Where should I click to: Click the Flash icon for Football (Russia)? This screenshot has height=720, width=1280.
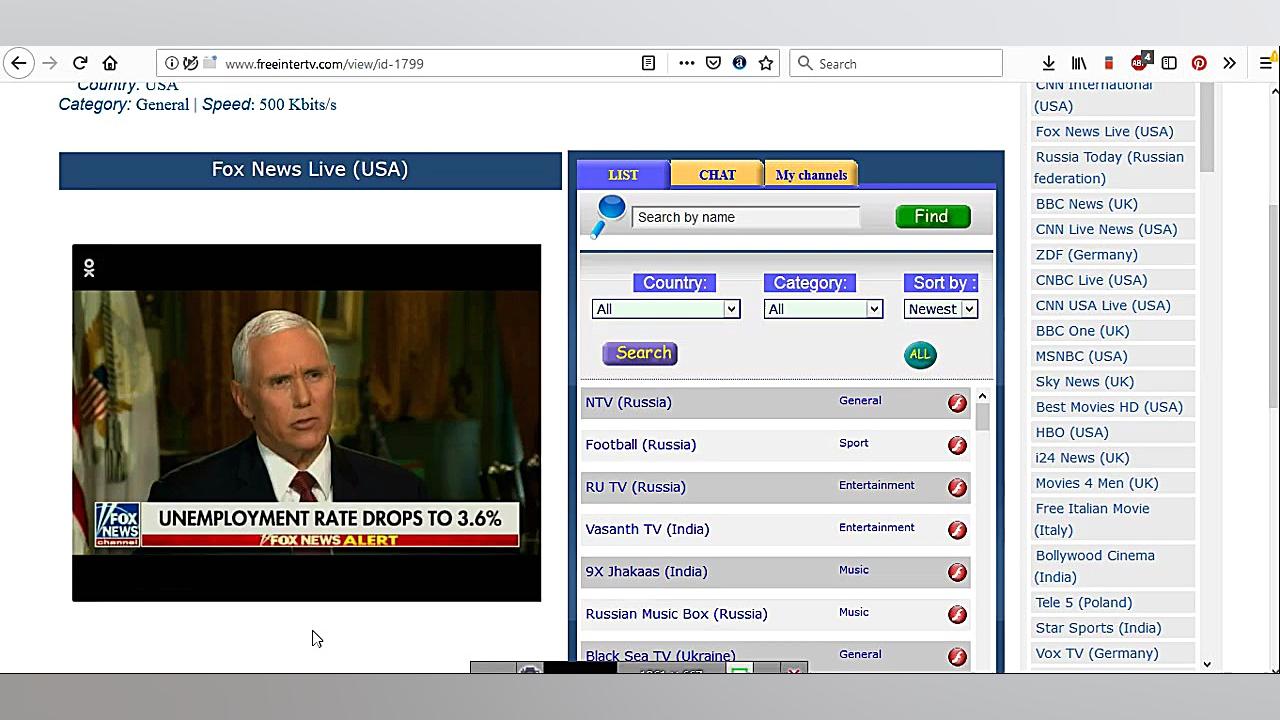pos(957,445)
